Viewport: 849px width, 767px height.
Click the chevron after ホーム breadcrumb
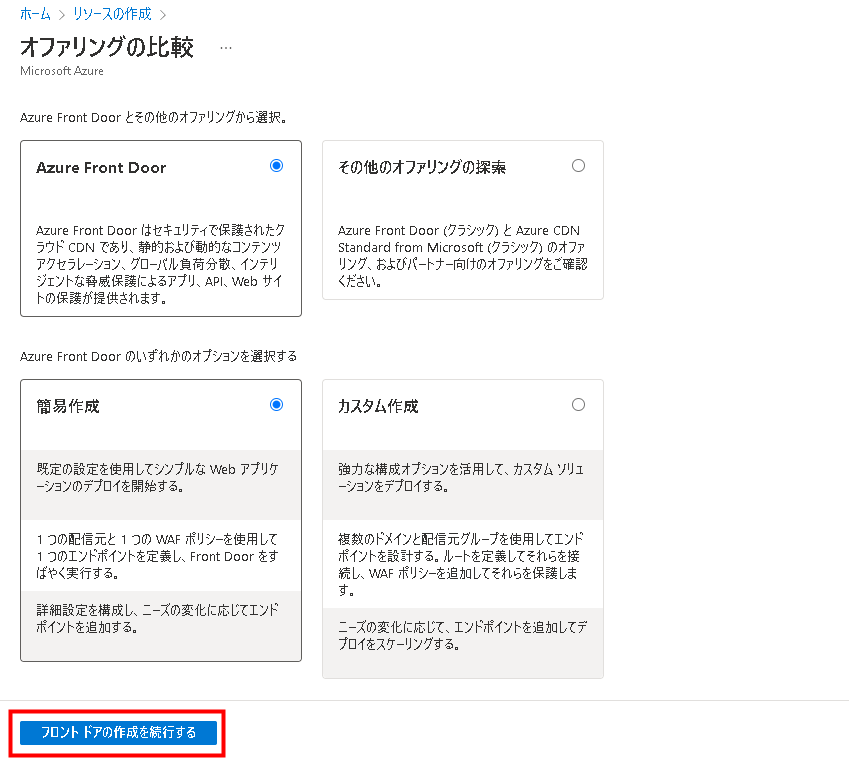62,15
